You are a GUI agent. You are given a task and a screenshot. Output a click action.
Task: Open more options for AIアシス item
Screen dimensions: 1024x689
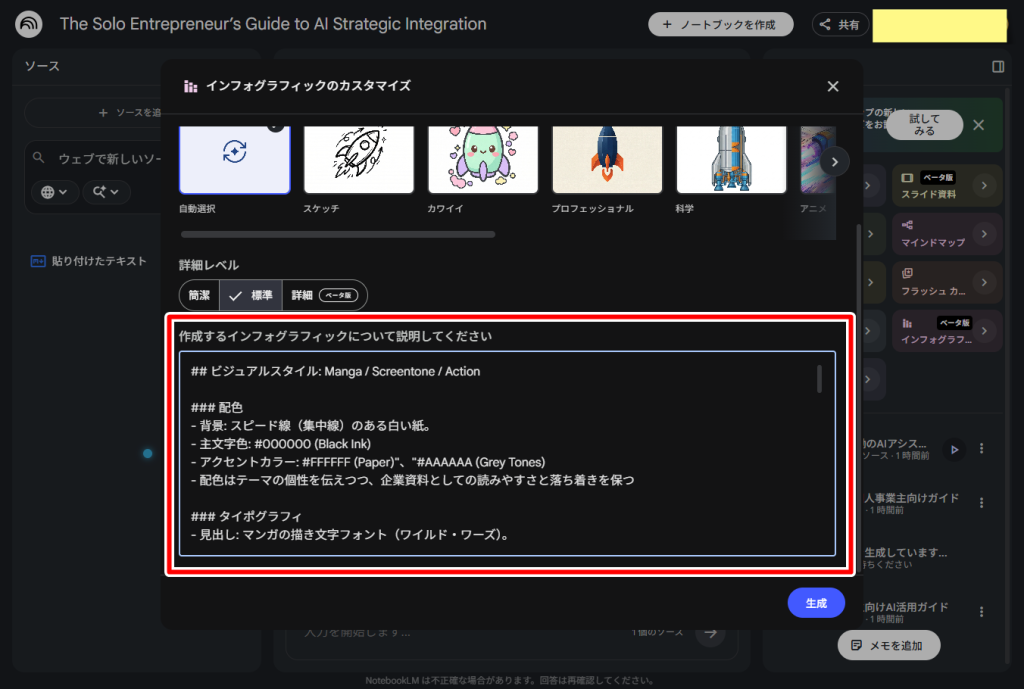981,449
